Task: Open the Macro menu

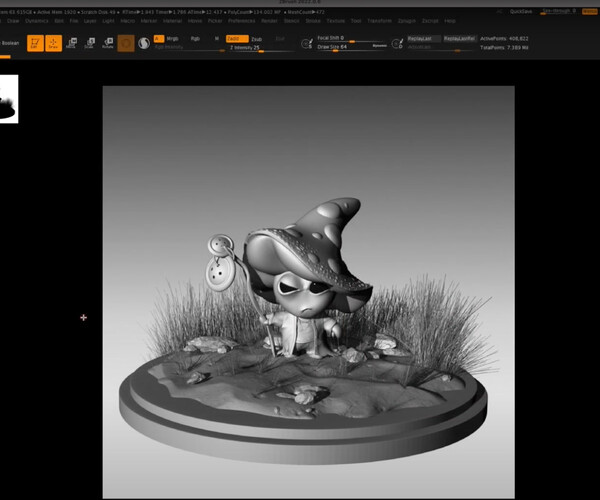Action: pyautogui.click(x=127, y=21)
